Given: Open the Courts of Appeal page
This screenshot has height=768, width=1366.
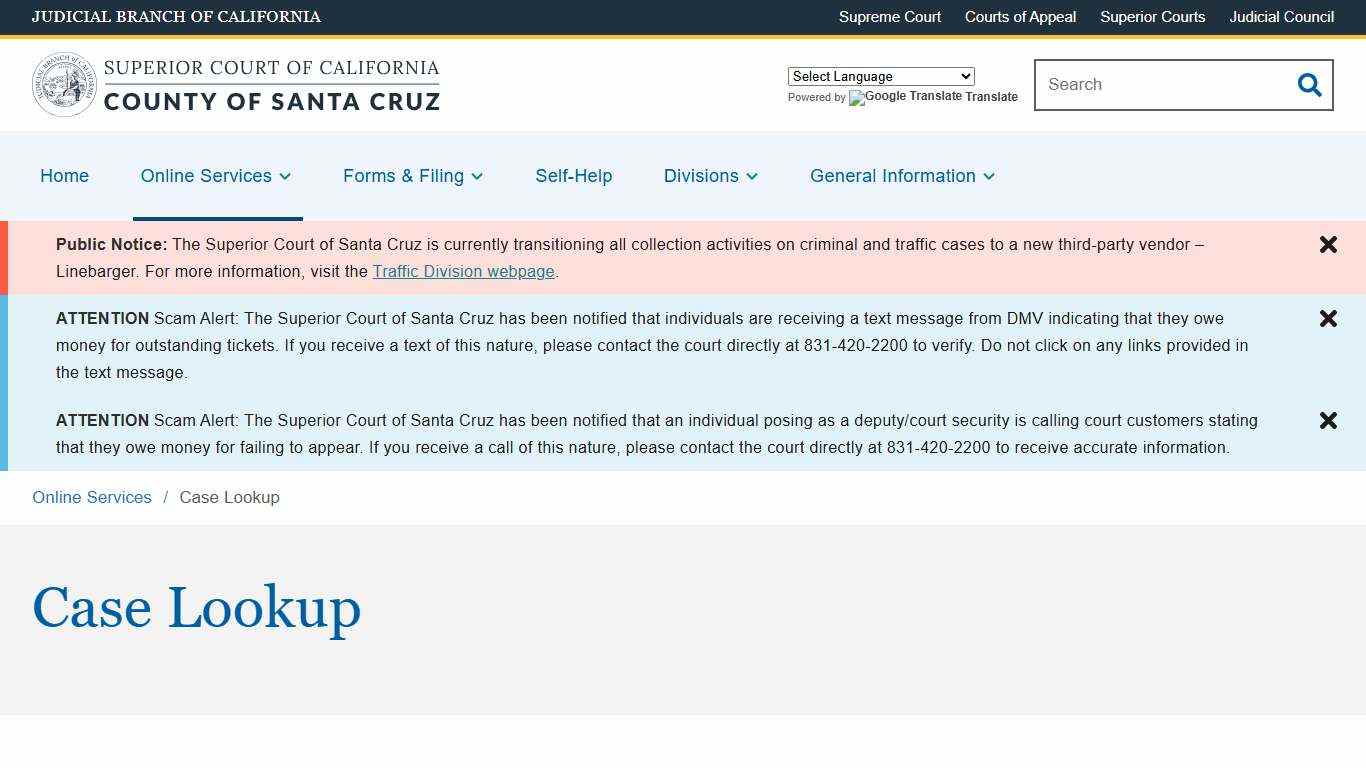Looking at the screenshot, I should click(x=1020, y=17).
